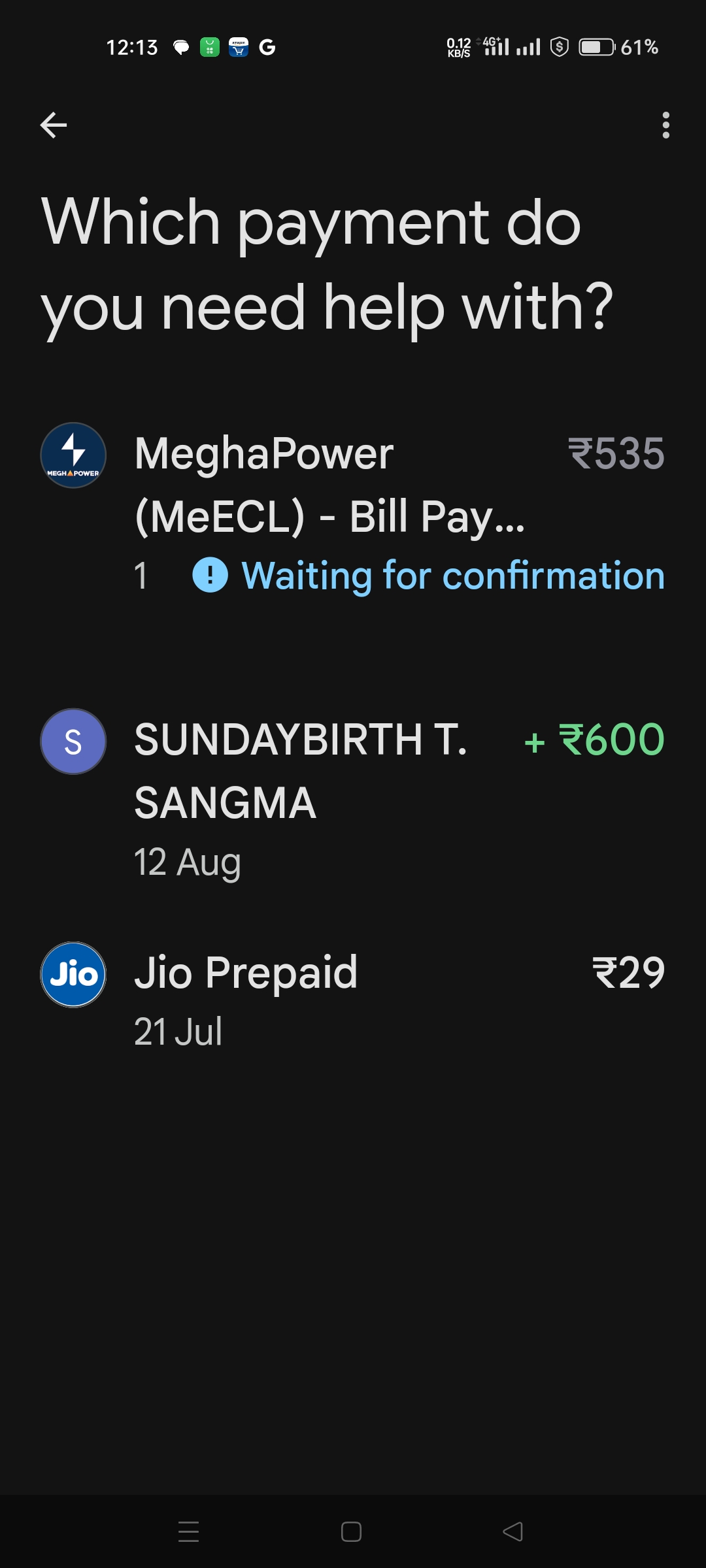
Task: Select MeghaPower (MeECL) bill payment
Action: coord(329,484)
